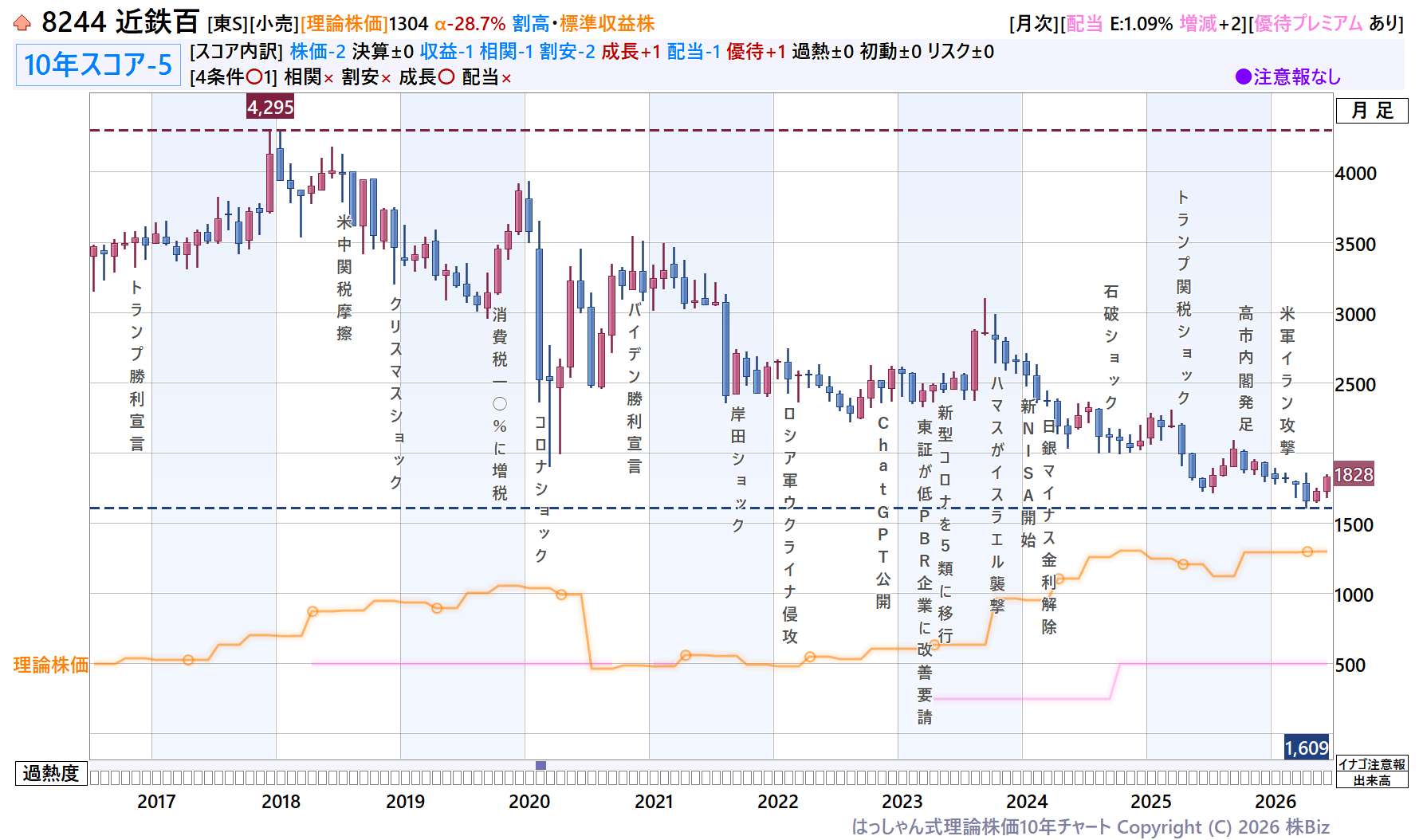The image size is (1419, 840).
Task: Click the 過熱度 label box
Action: (x=51, y=773)
